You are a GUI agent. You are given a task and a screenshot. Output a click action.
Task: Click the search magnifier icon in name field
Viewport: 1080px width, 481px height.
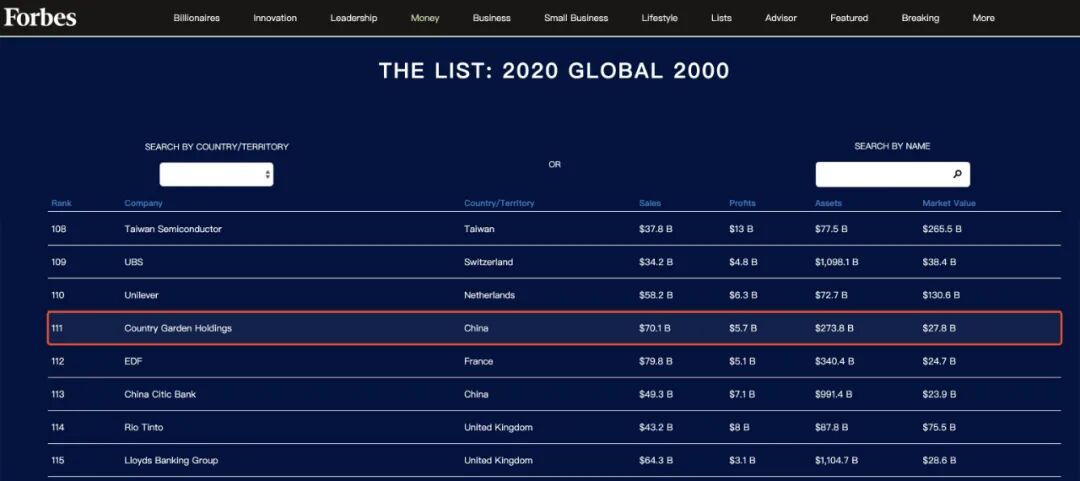tap(957, 174)
